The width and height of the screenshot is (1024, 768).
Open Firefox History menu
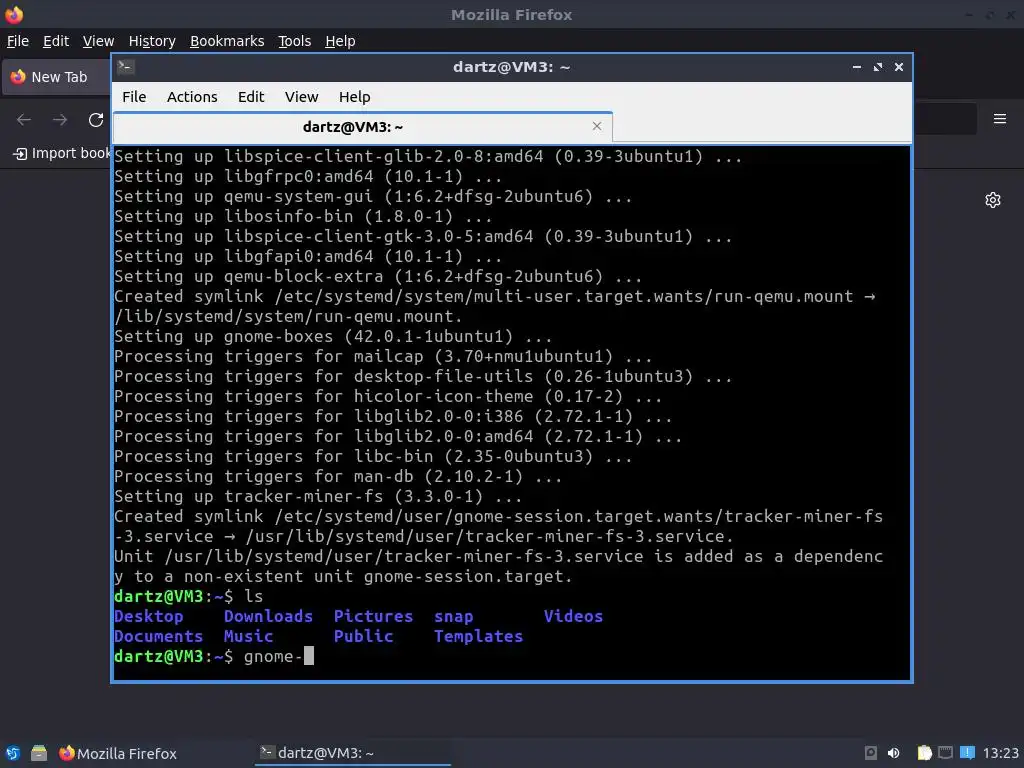pos(152,41)
